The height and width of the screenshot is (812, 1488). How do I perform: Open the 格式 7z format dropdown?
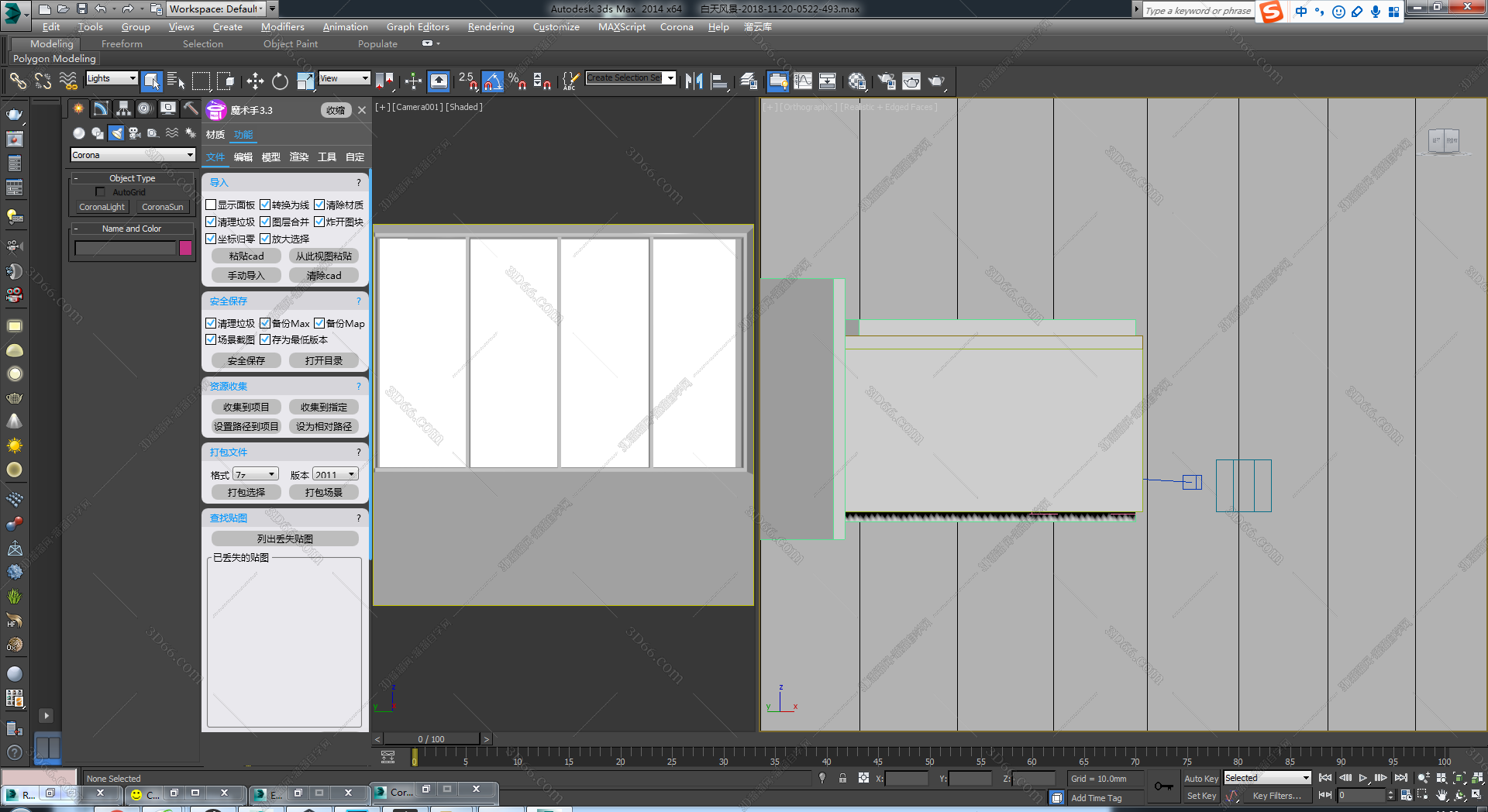(256, 474)
